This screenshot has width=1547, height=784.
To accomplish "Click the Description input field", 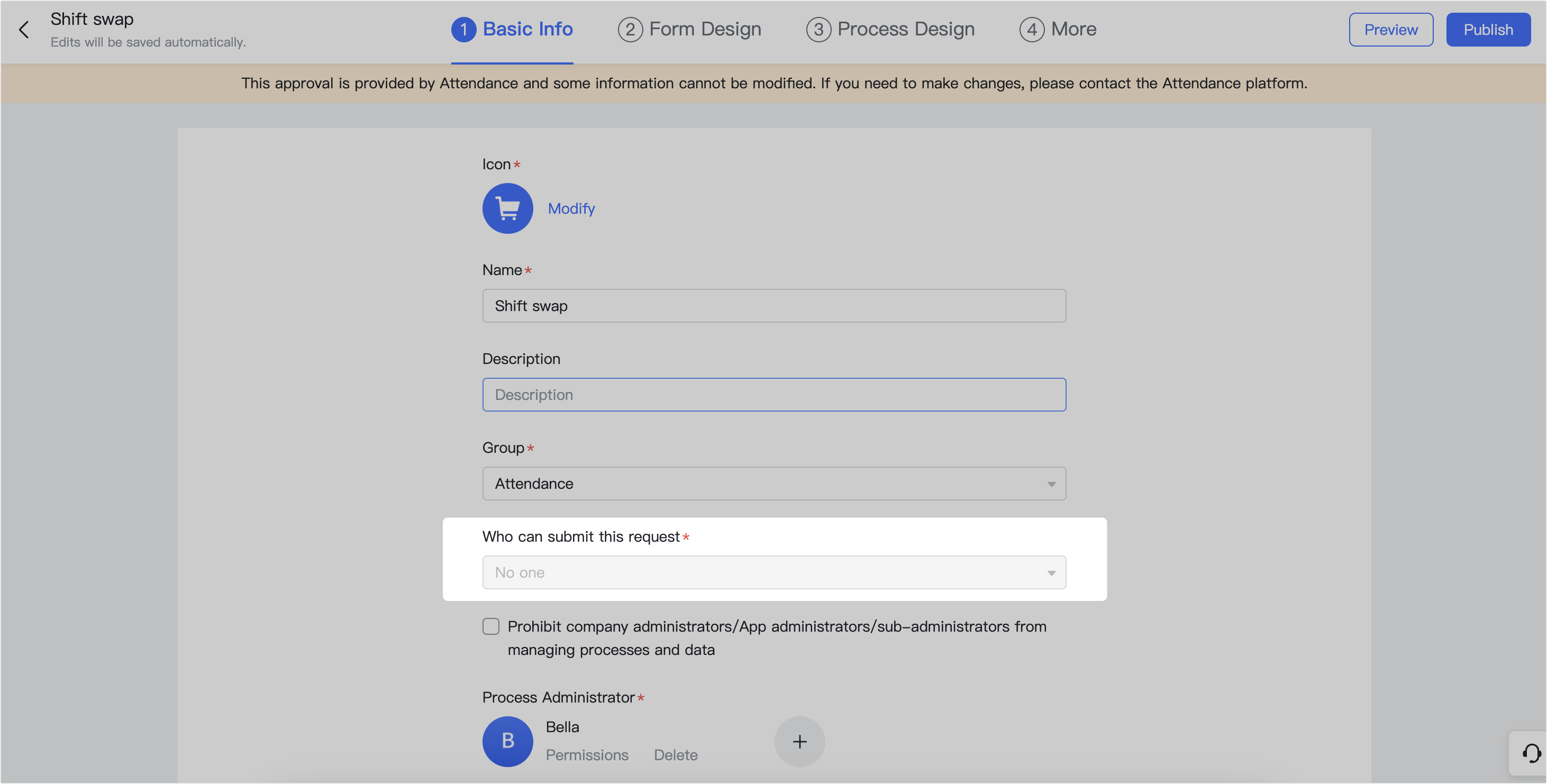I will [774, 395].
